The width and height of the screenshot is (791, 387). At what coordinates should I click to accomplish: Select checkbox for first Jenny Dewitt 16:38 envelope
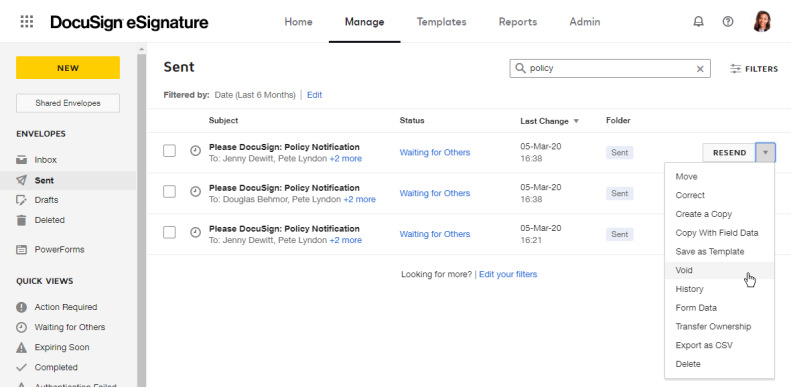pyautogui.click(x=170, y=150)
